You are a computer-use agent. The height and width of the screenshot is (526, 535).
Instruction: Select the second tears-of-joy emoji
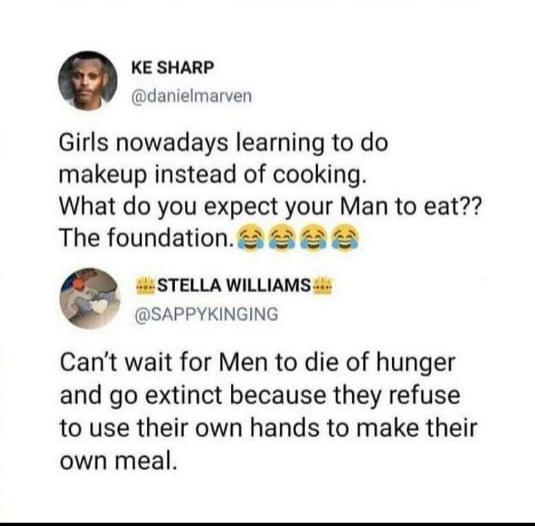pyautogui.click(x=282, y=238)
